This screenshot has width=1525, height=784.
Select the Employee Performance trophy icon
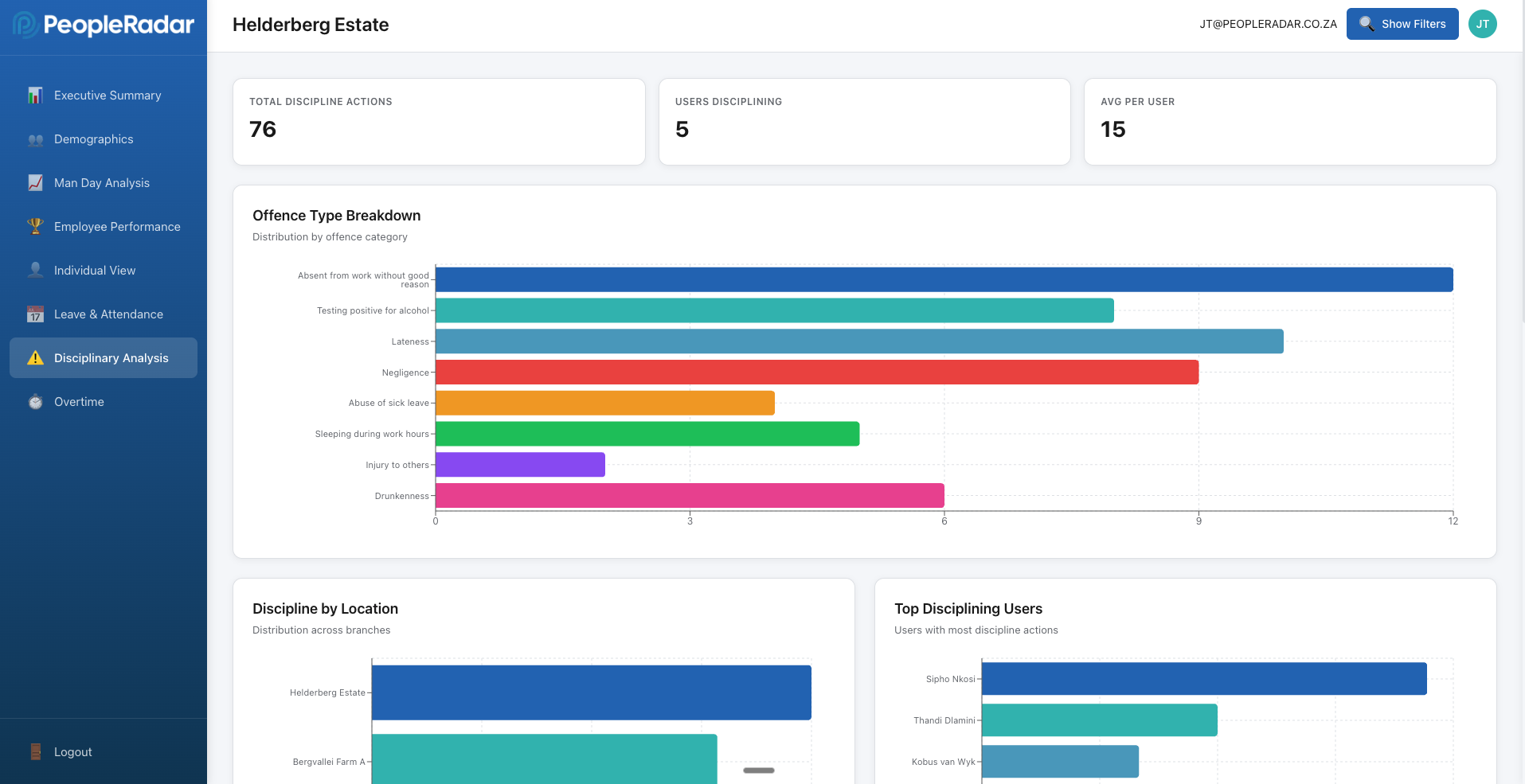[x=35, y=226]
